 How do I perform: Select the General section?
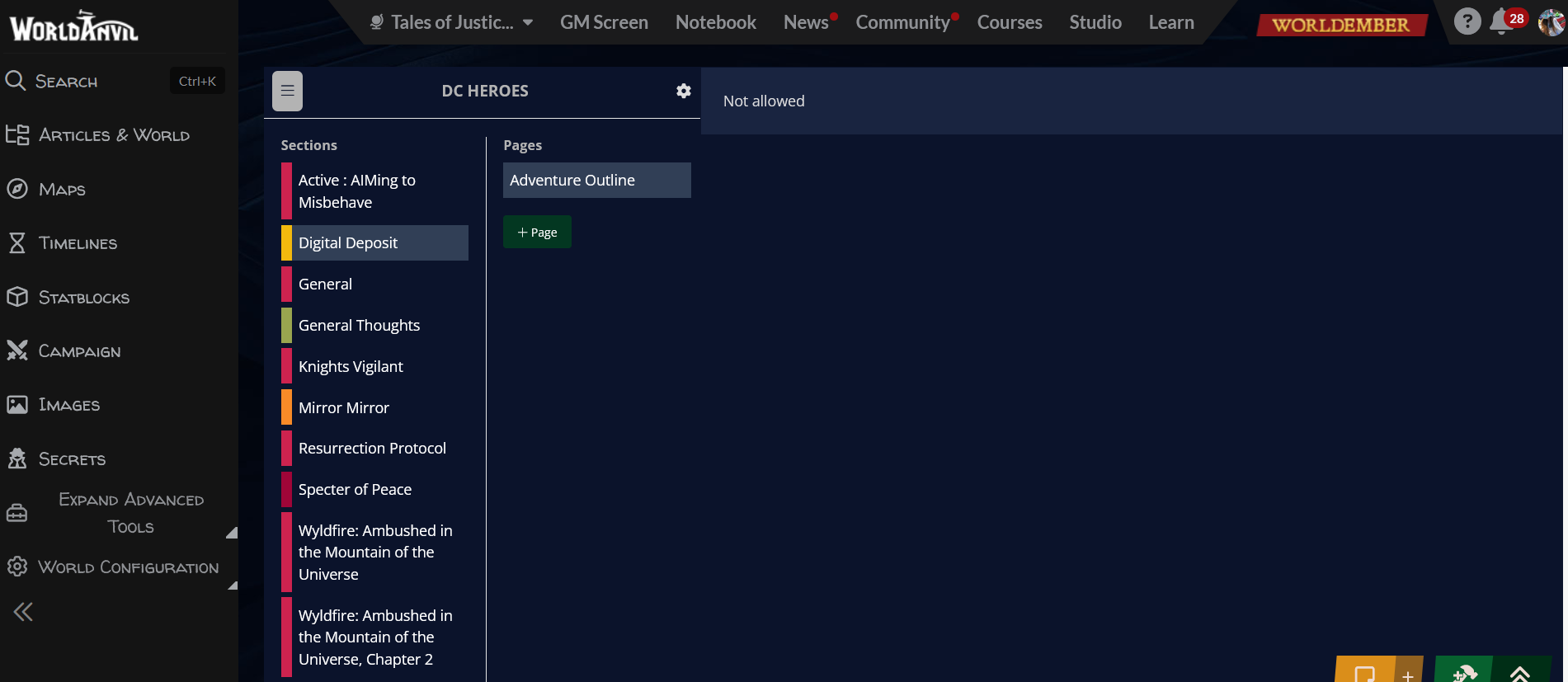pyautogui.click(x=375, y=284)
